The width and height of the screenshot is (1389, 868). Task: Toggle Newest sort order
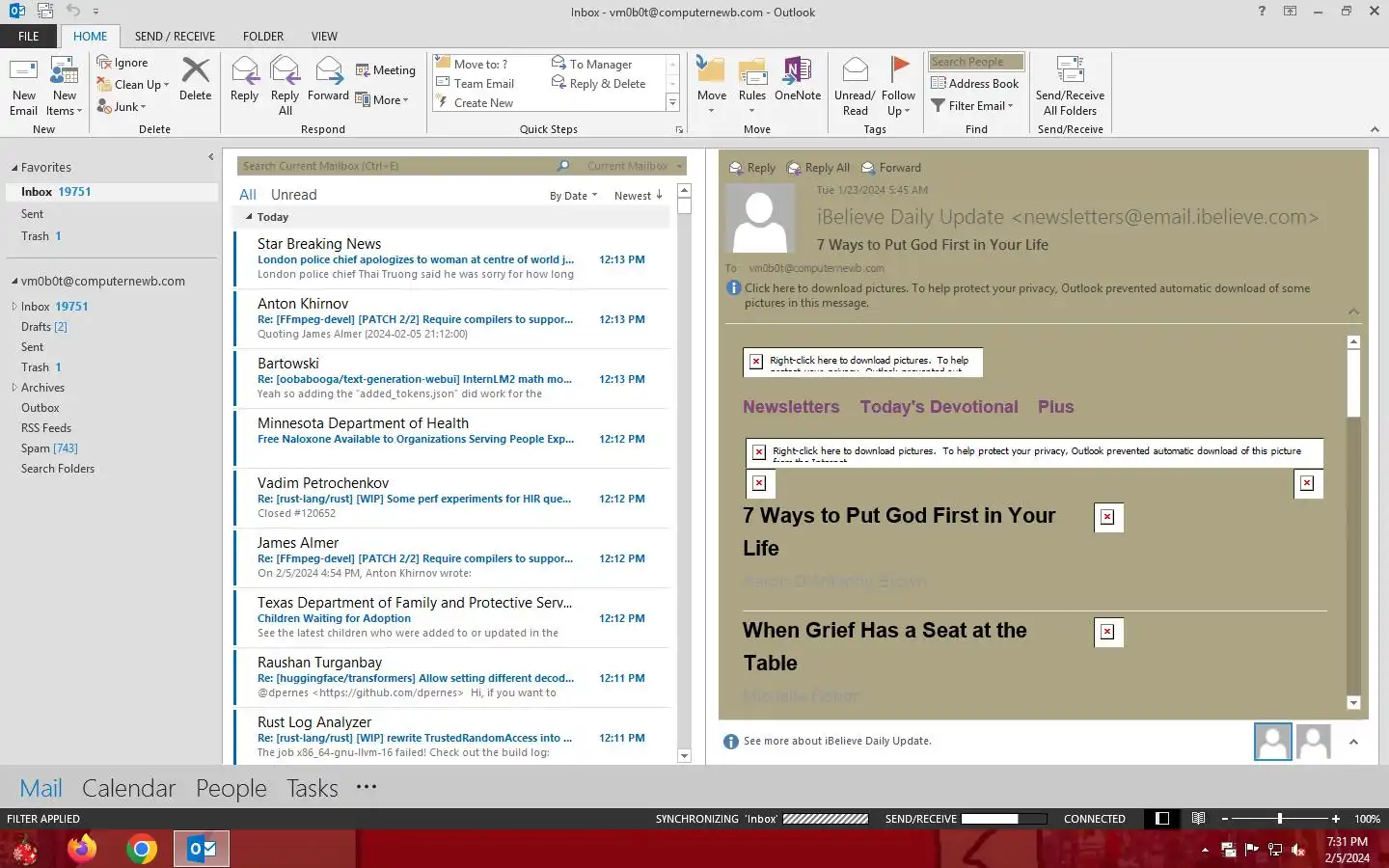(639, 196)
